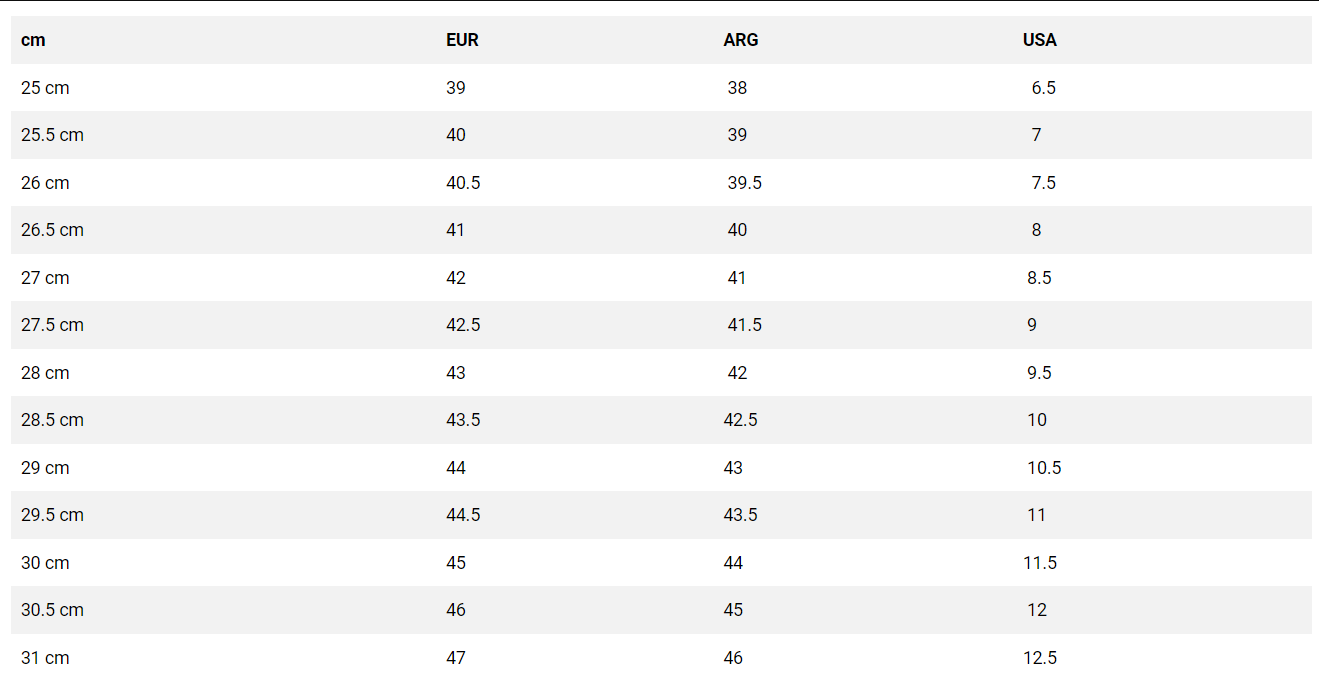Click EUR size 40 cell

pos(456,135)
